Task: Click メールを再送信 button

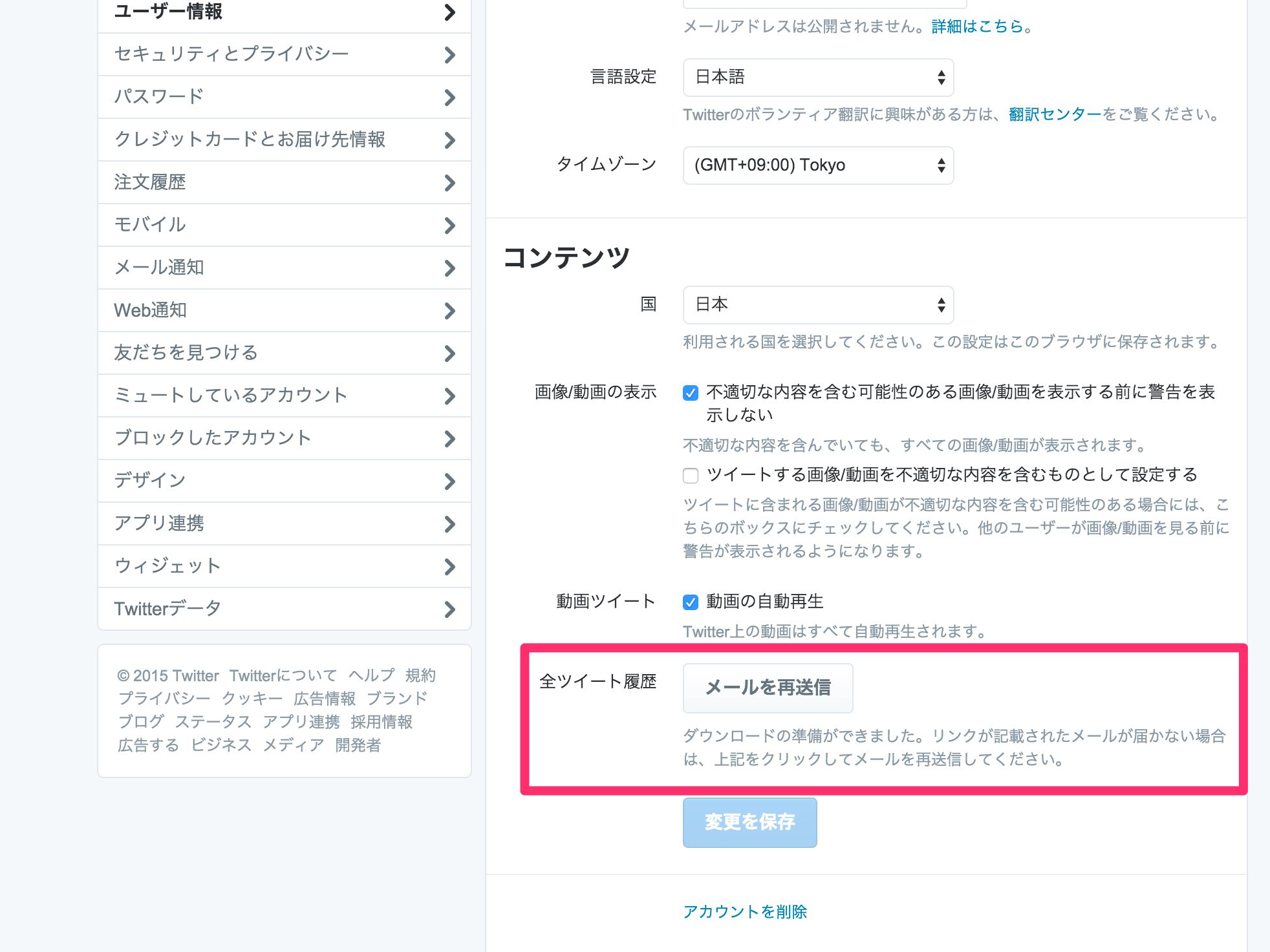Action: [x=768, y=688]
